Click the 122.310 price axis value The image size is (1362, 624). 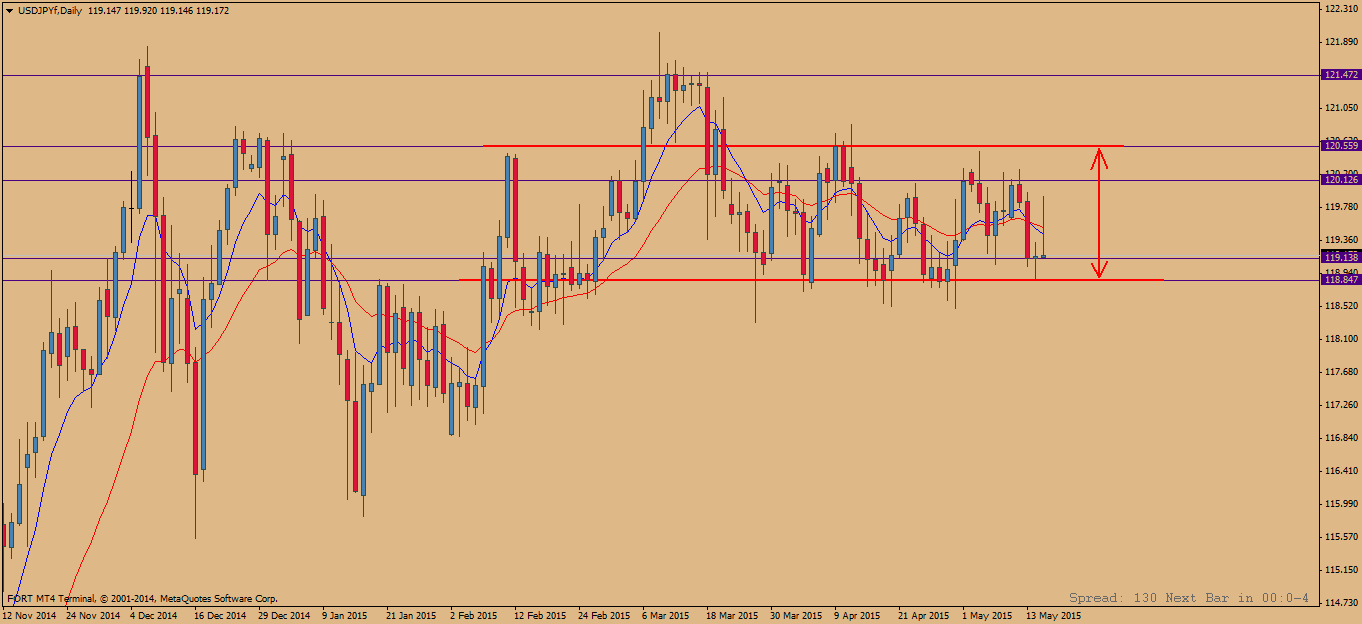1340,8
